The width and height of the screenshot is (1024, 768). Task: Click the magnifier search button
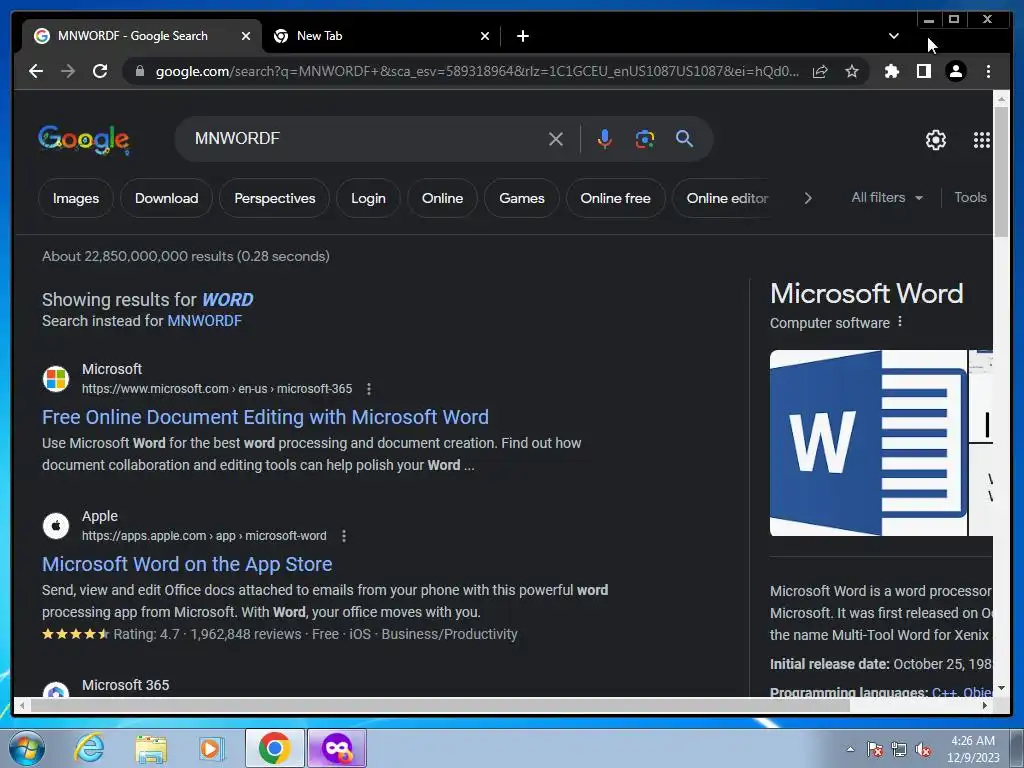pyautogui.click(x=684, y=138)
